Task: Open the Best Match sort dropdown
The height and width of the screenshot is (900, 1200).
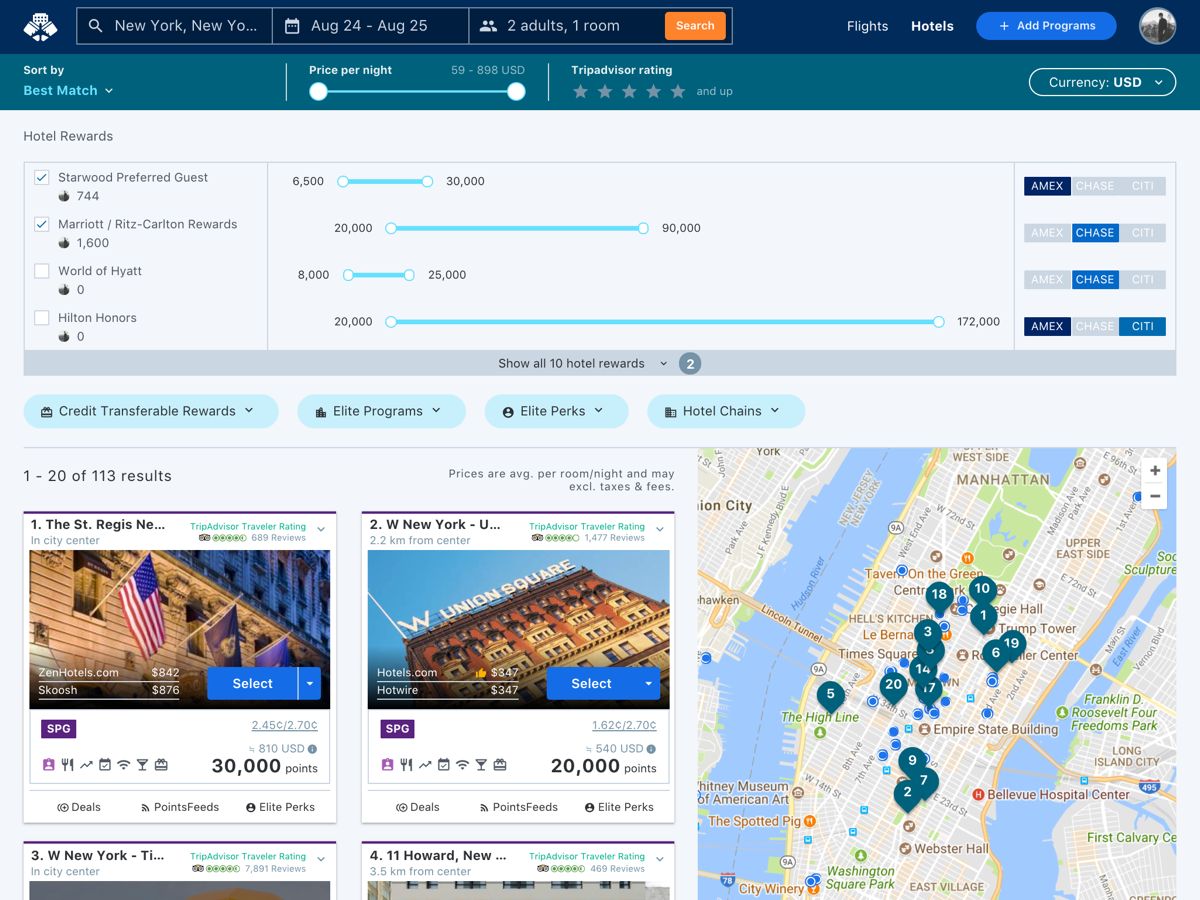Action: click(x=68, y=91)
